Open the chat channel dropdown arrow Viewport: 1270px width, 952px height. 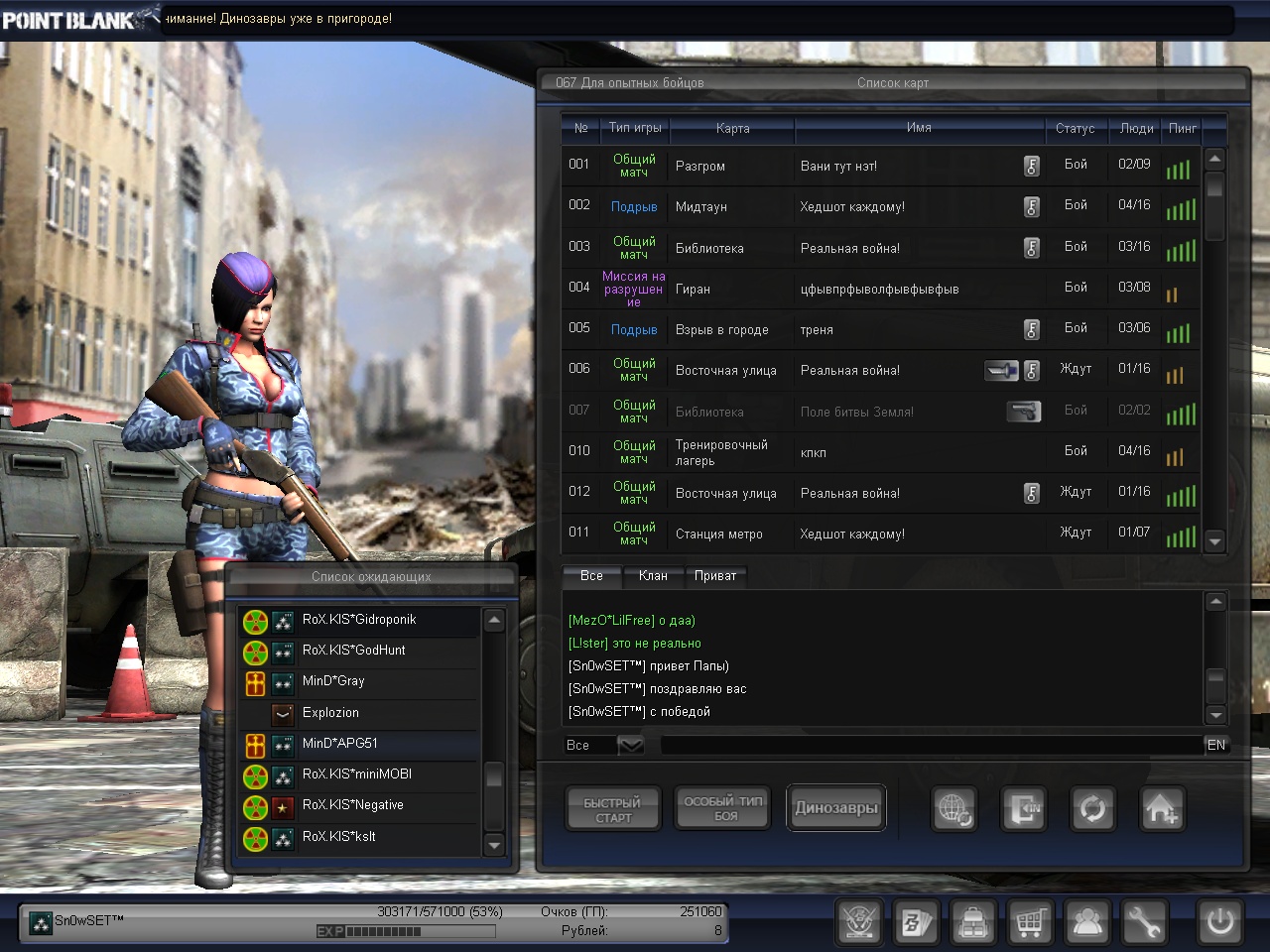(x=631, y=745)
